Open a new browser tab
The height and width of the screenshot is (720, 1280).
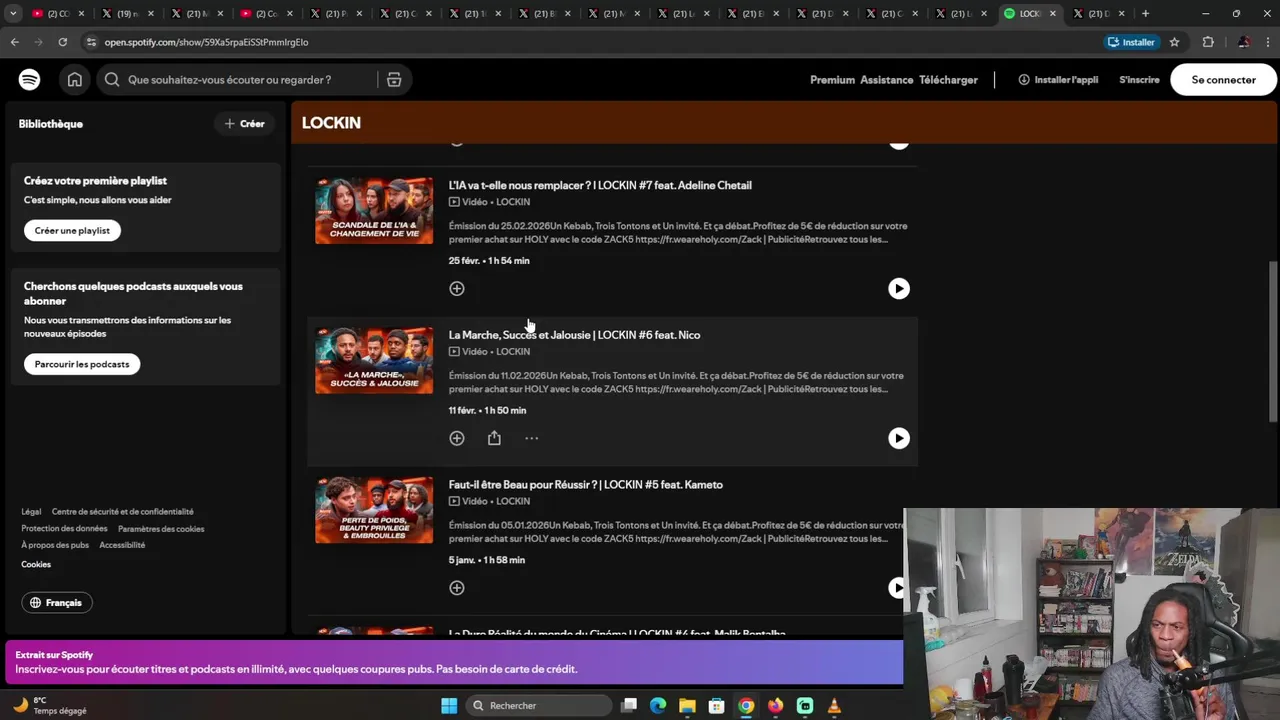click(1146, 14)
